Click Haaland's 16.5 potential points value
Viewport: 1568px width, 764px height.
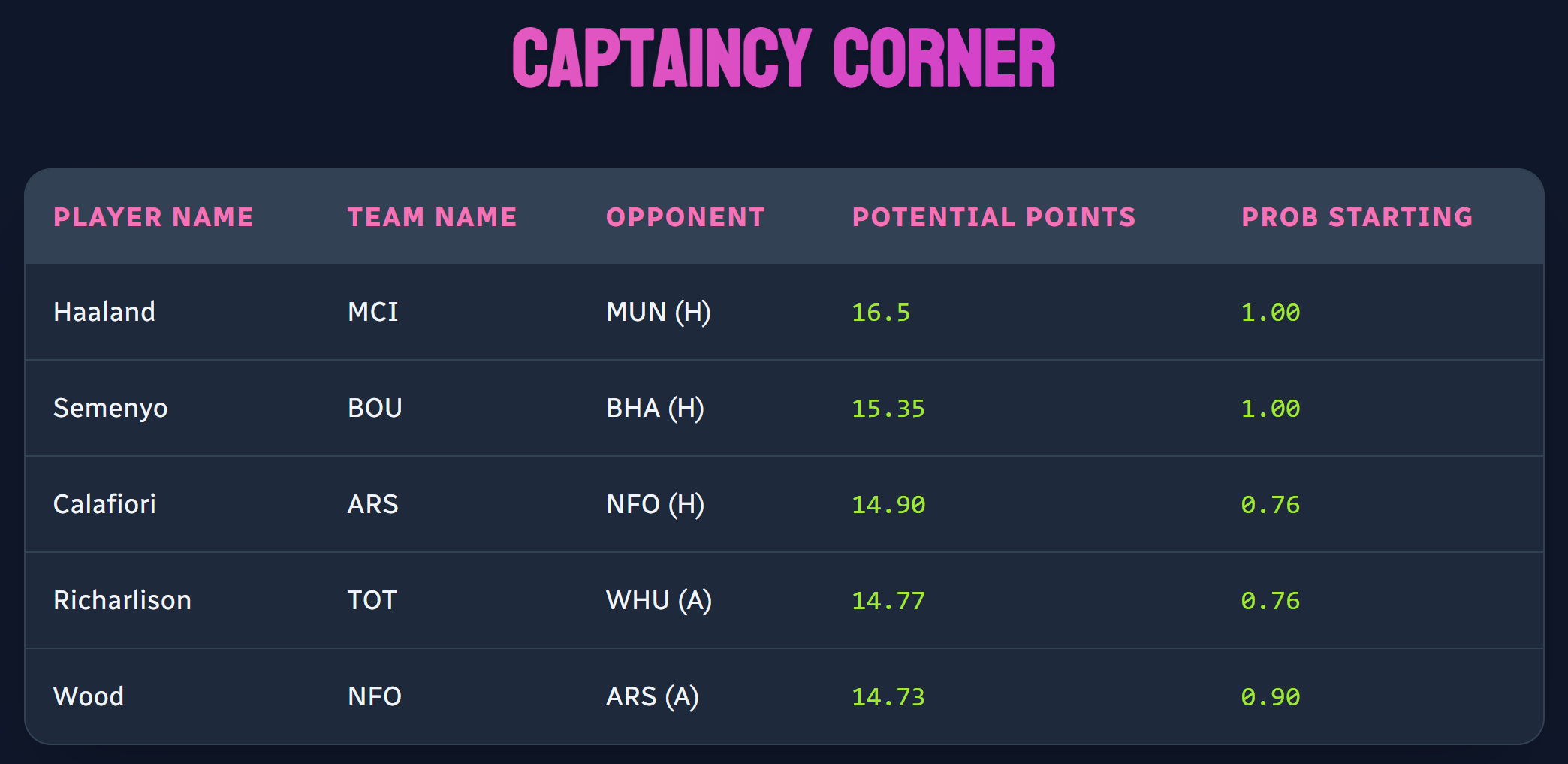[880, 313]
